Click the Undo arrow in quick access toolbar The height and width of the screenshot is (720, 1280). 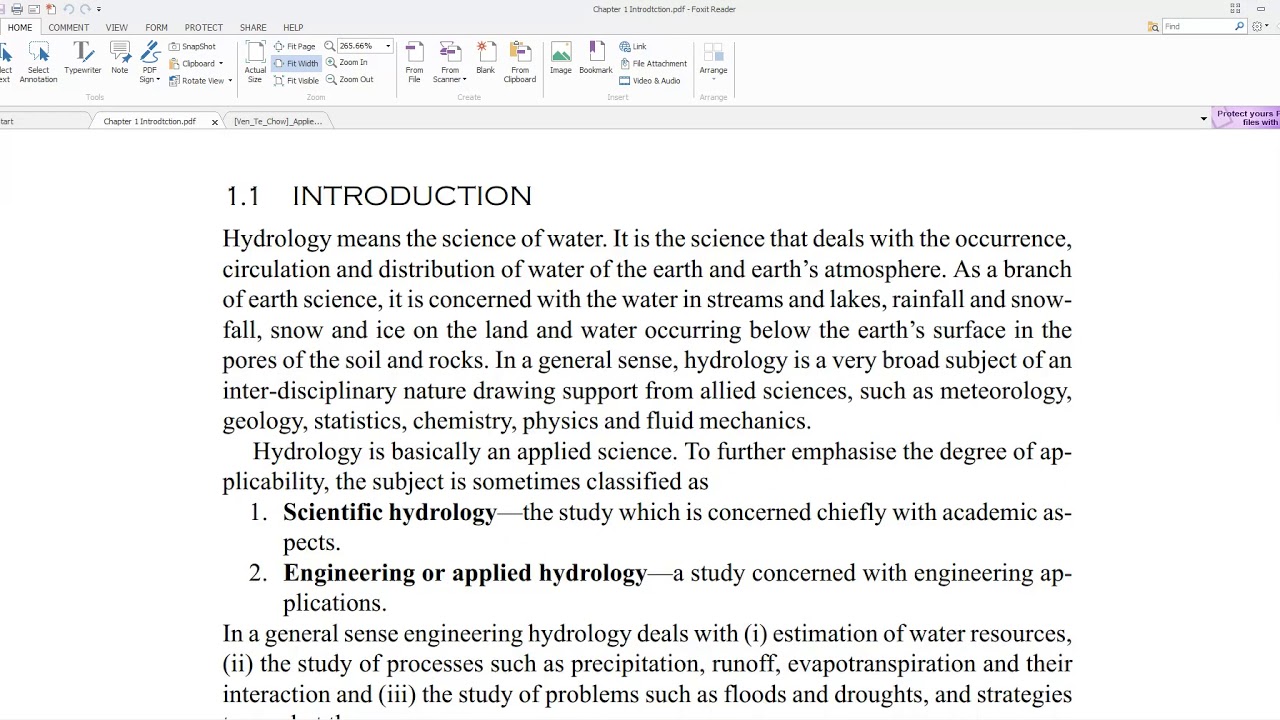68,9
